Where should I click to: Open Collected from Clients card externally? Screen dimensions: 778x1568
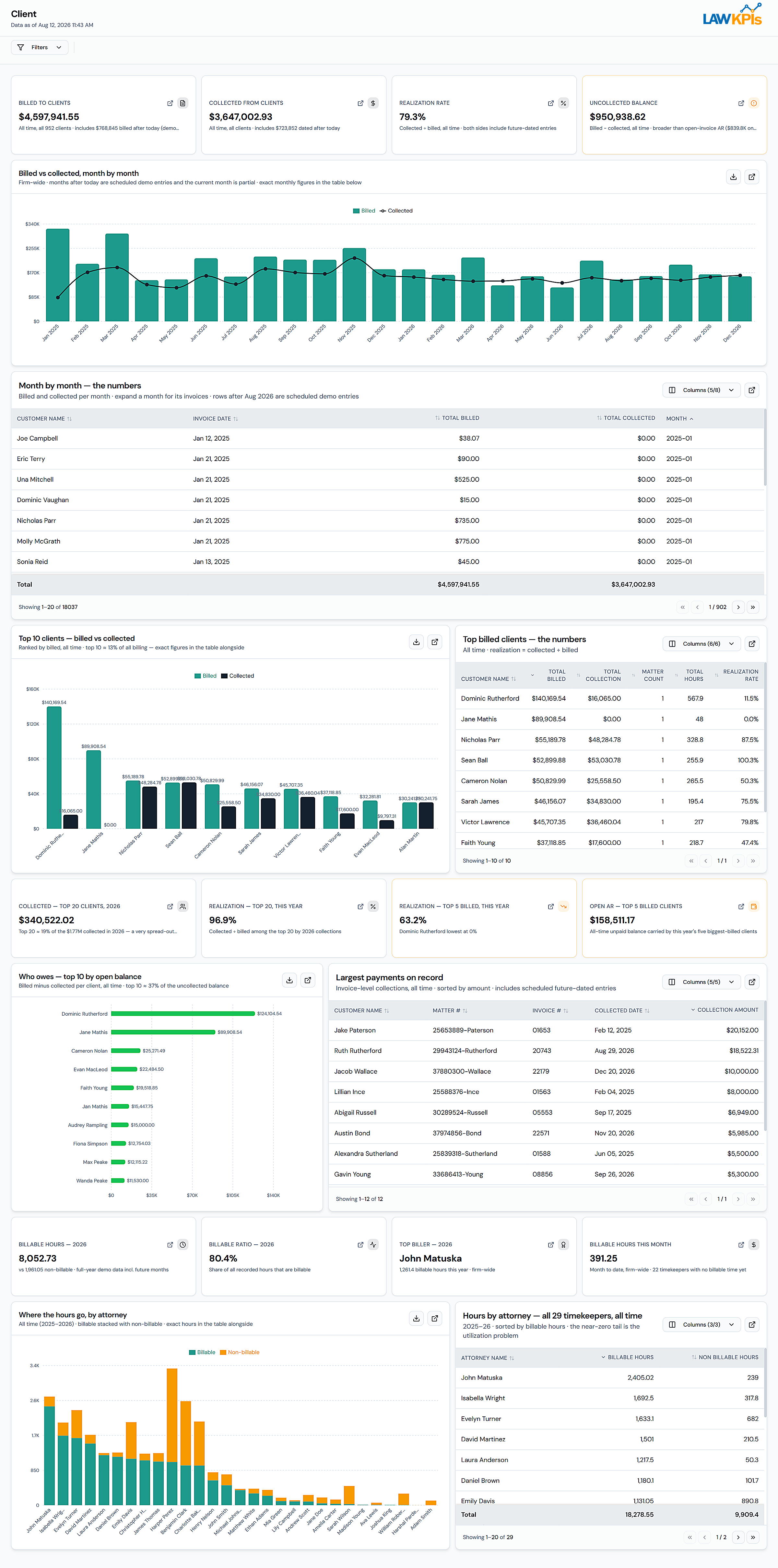(360, 103)
